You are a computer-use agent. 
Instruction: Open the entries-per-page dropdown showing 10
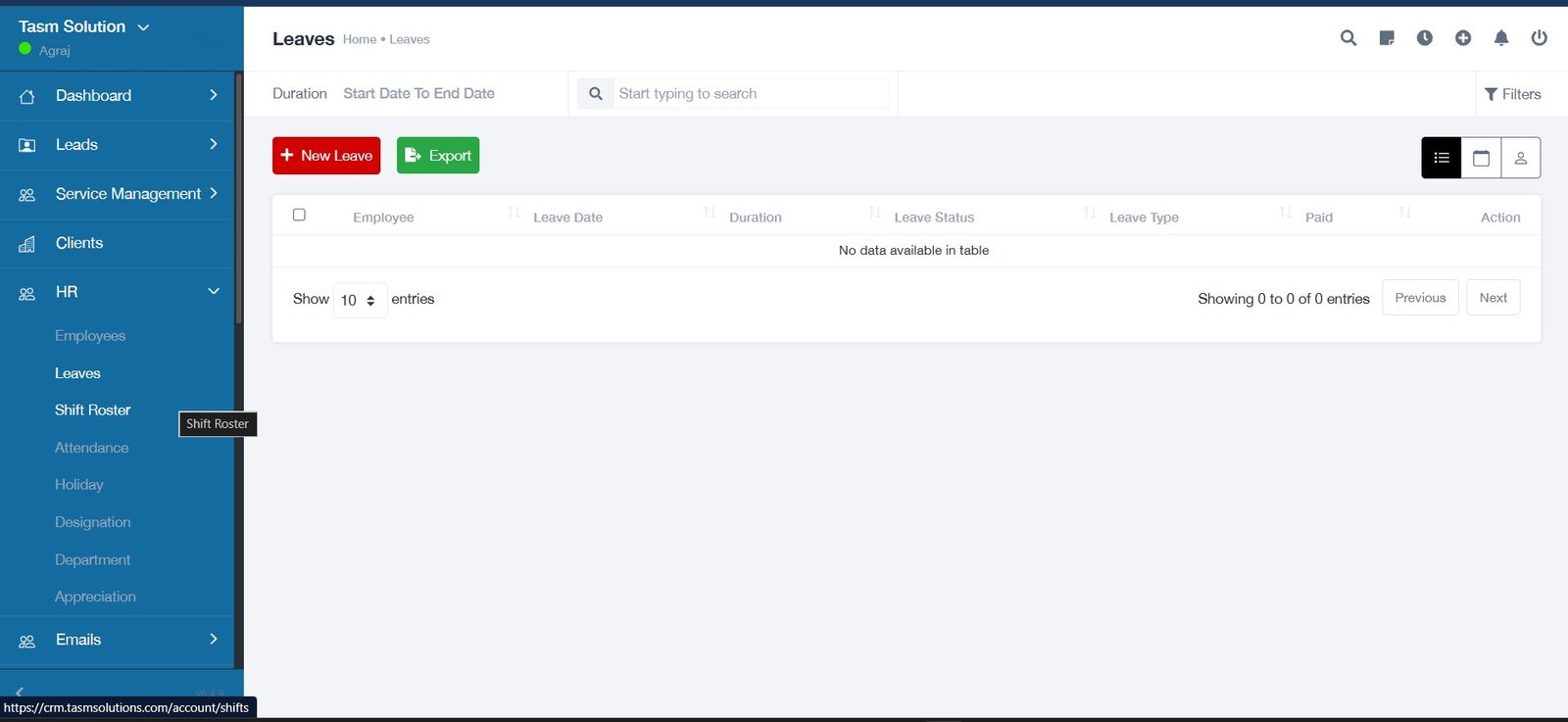click(x=359, y=300)
